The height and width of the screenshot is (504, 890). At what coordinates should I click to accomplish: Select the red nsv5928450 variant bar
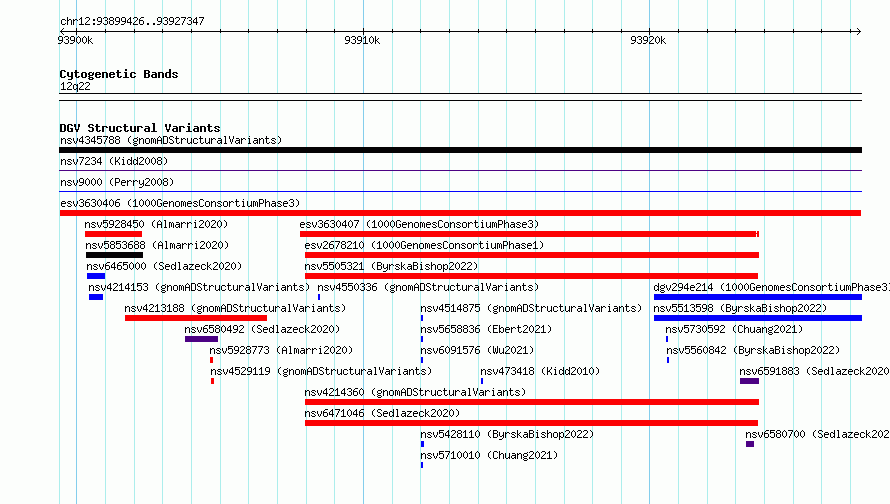coord(114,234)
